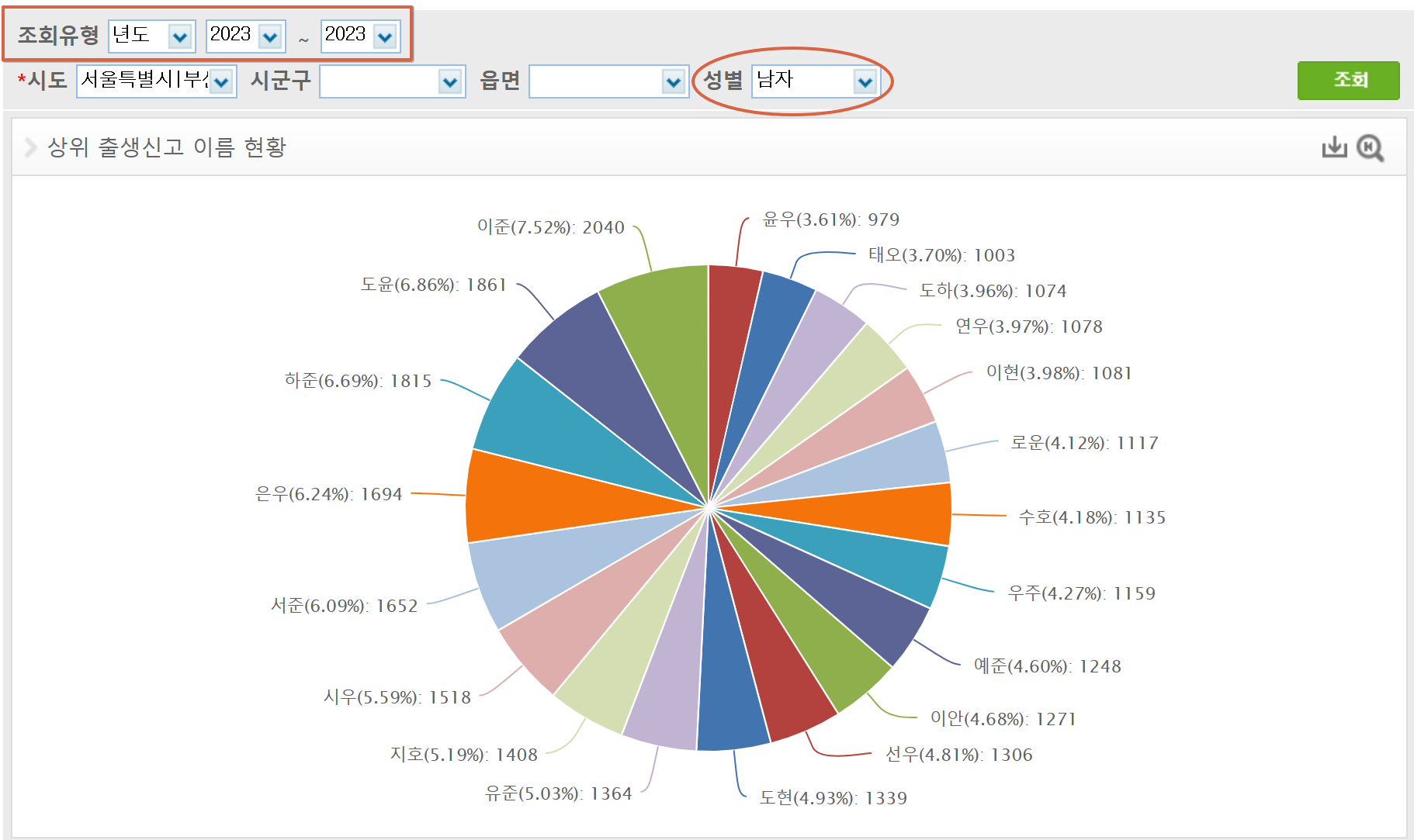Expand the 시도 서울특별시 dropdown
Viewport: 1414px width, 840px height.
coord(156,81)
